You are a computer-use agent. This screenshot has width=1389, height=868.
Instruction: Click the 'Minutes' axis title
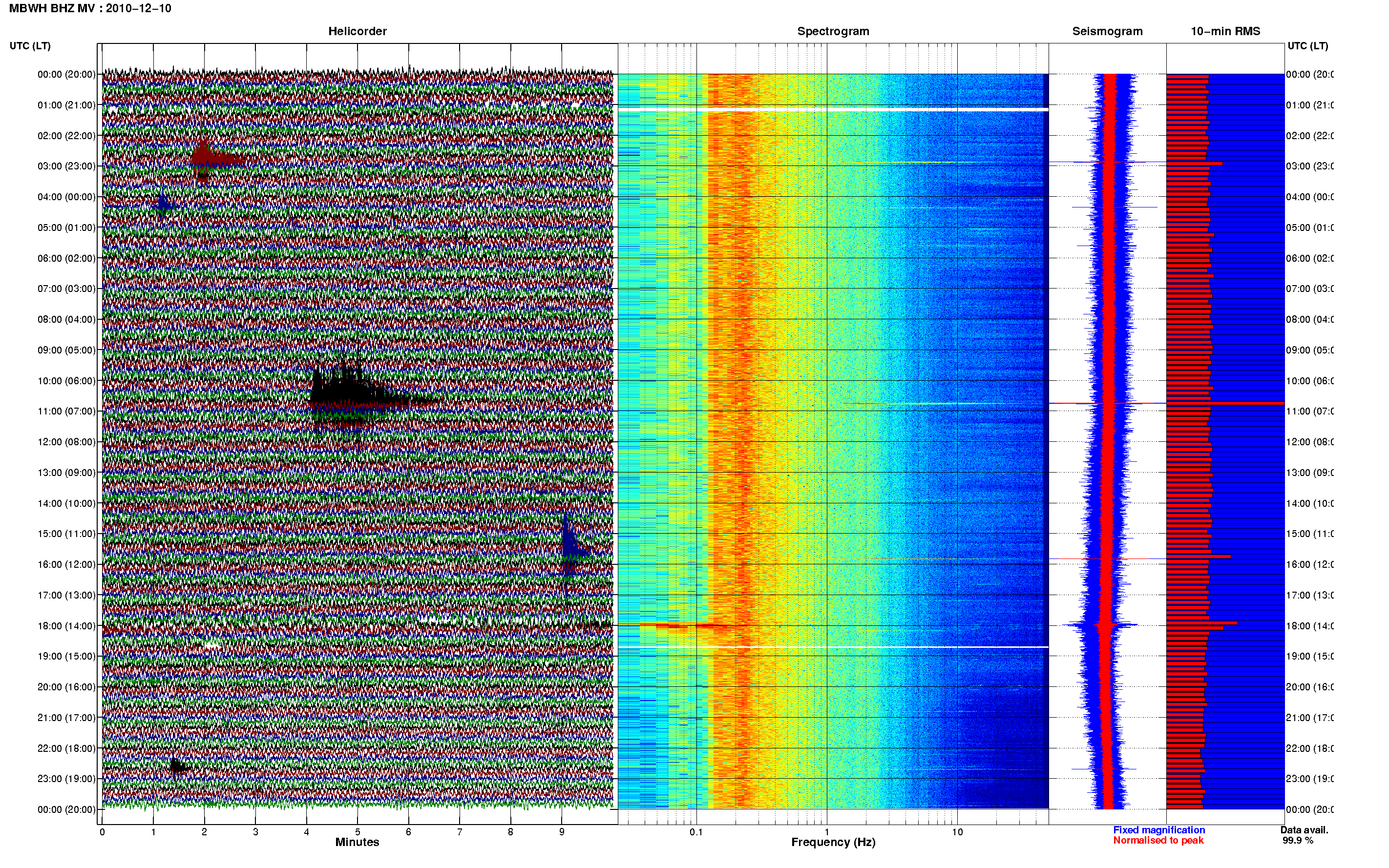[357, 842]
